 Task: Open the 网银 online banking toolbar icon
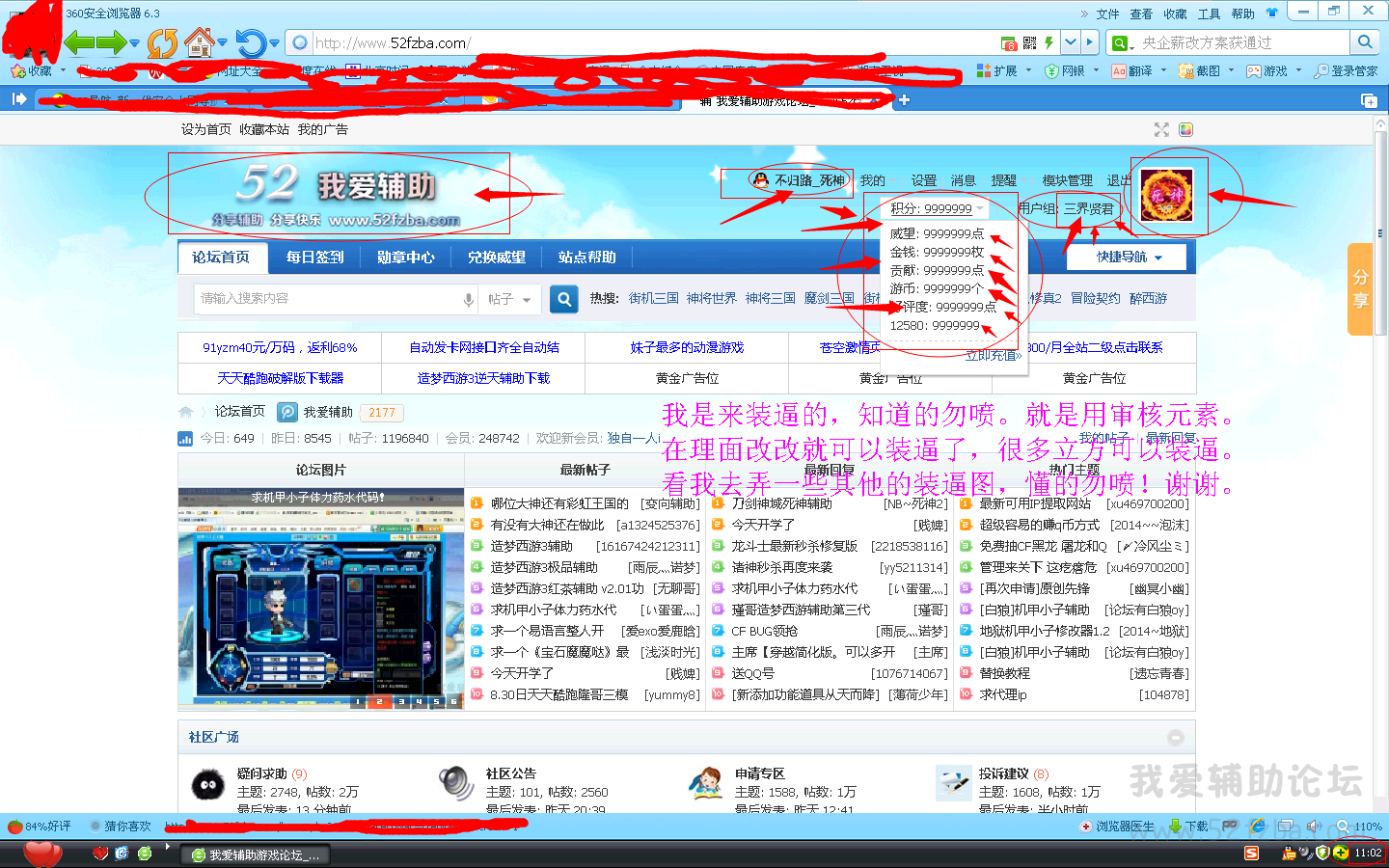1065,70
